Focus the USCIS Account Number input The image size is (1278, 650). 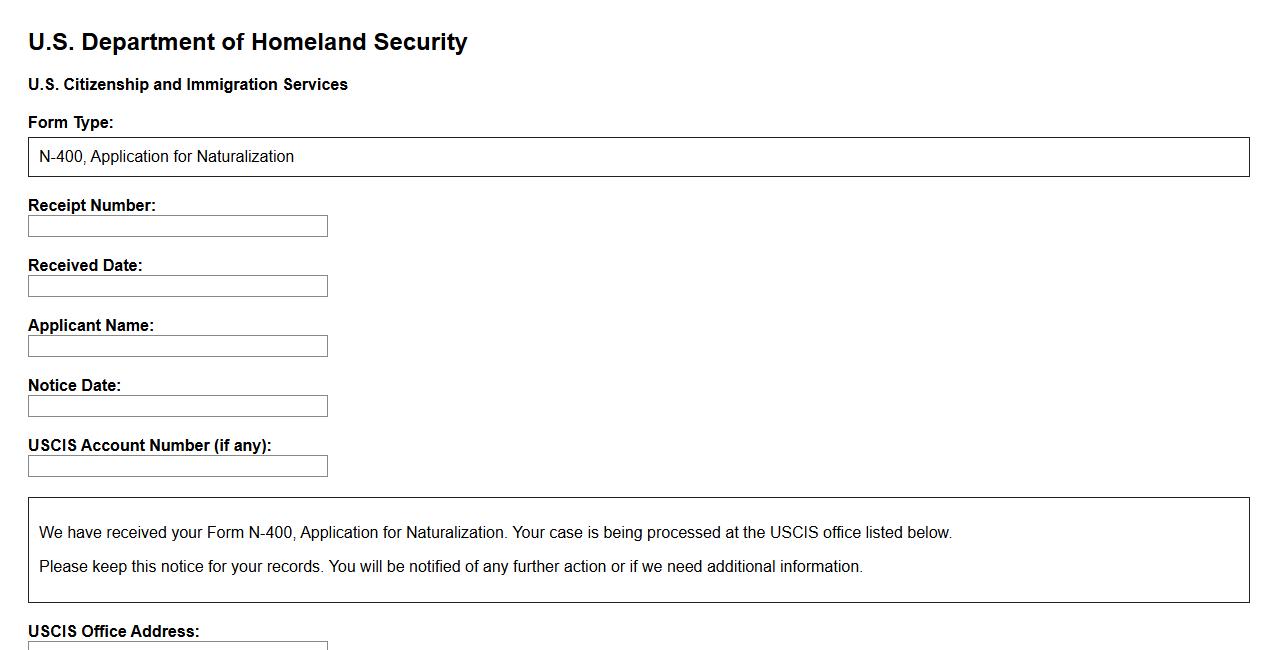tap(178, 466)
